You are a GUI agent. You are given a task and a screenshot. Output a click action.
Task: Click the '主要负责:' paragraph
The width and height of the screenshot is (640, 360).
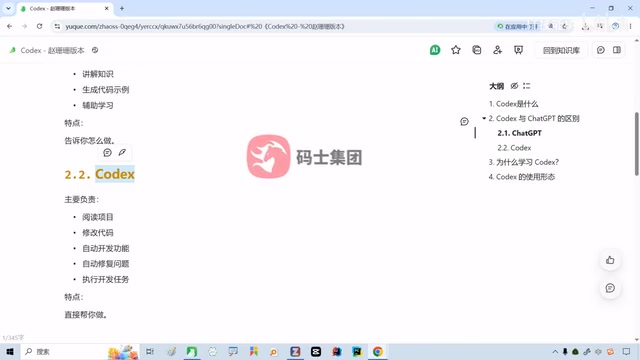click(82, 199)
